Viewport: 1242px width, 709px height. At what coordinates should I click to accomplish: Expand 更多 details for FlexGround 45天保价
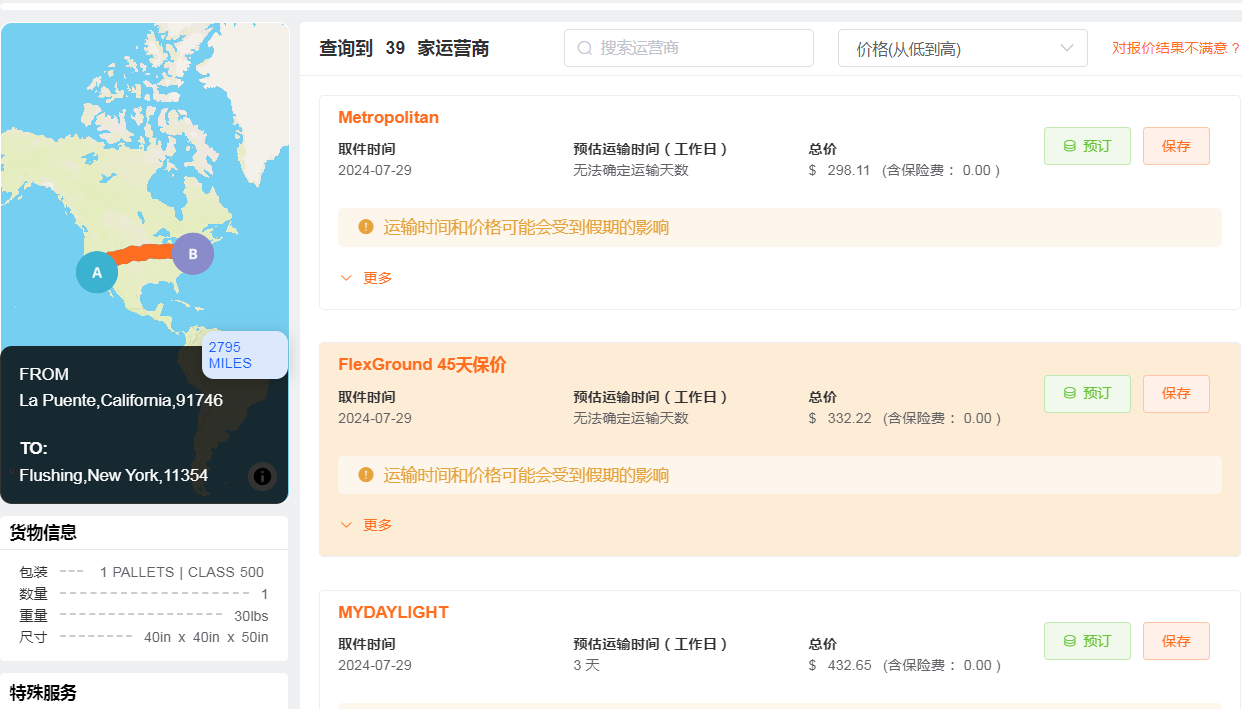click(x=367, y=525)
